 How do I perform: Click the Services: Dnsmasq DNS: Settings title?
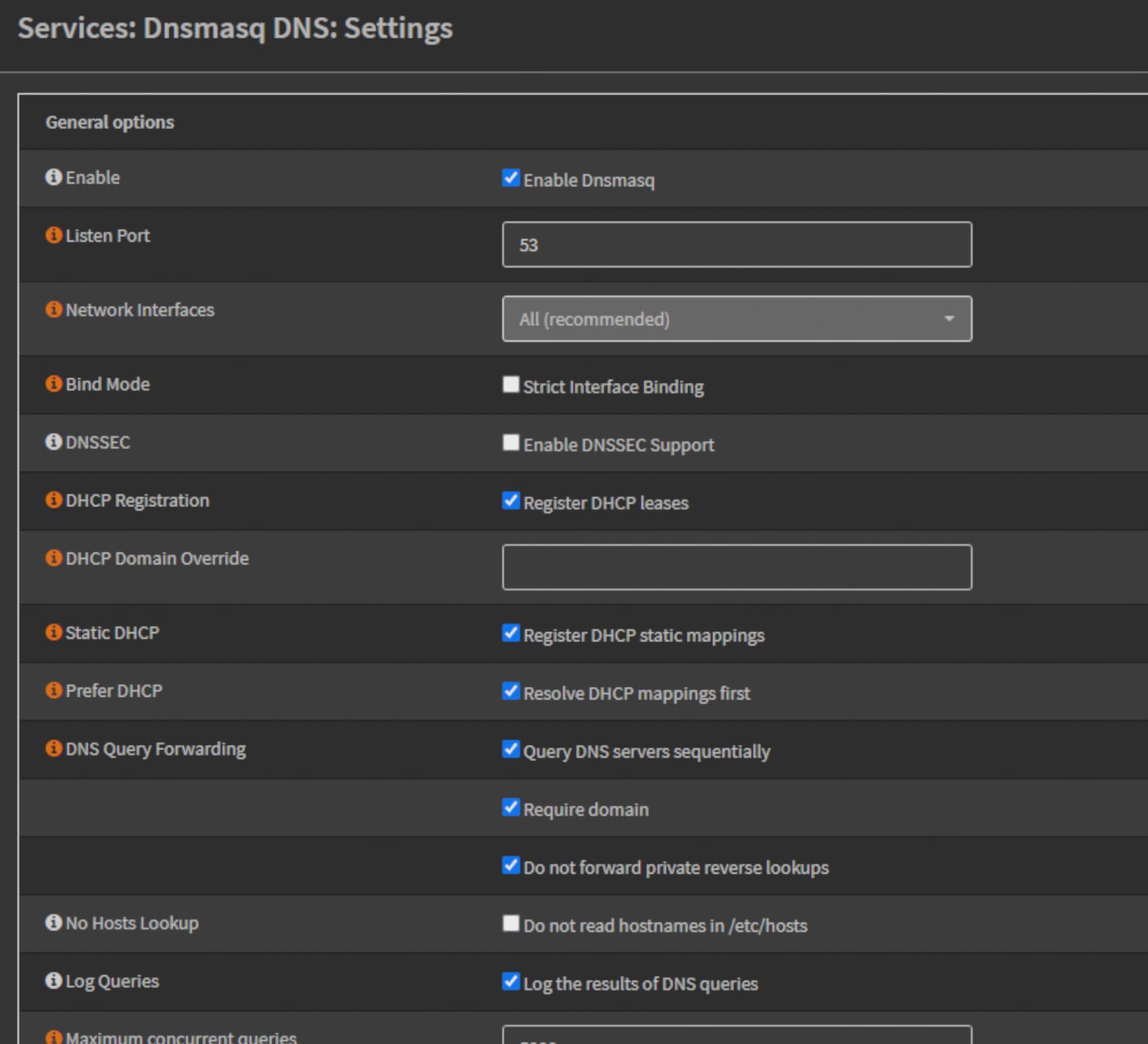[x=235, y=28]
